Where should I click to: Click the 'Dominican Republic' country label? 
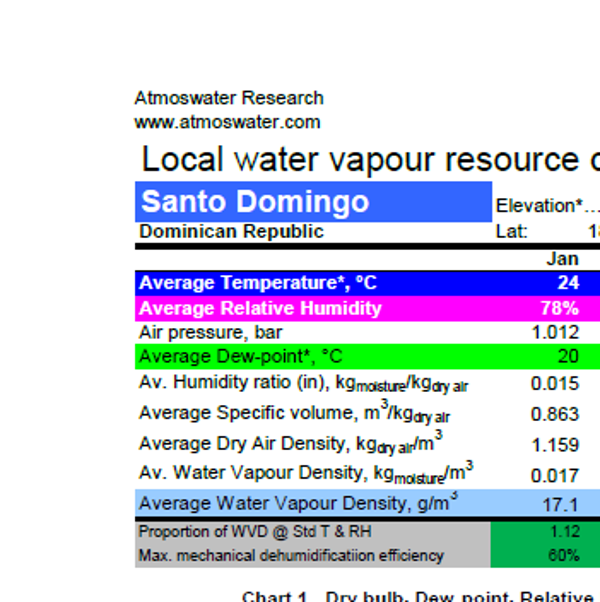[231, 232]
